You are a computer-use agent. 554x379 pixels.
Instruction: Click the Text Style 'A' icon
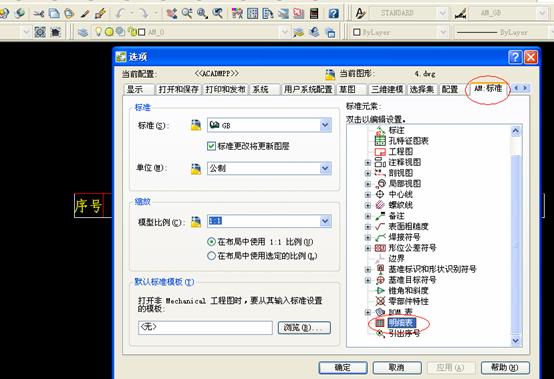360,13
